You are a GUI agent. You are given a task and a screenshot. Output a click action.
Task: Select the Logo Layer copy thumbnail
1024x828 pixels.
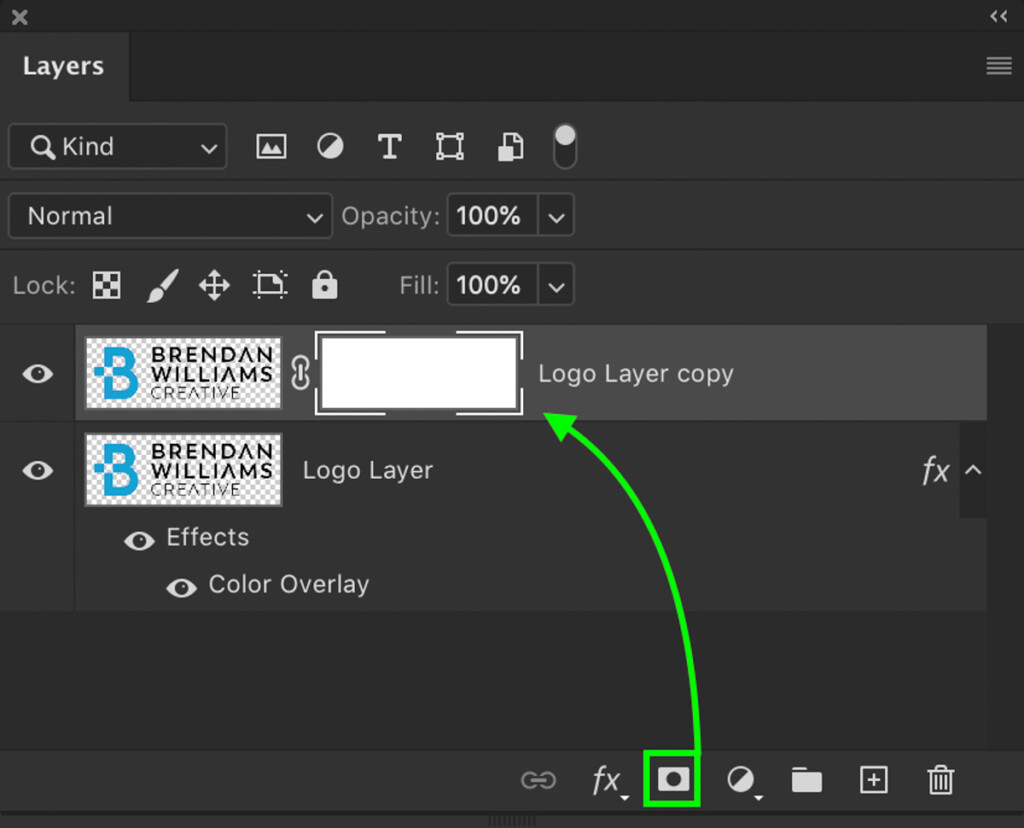coord(184,373)
